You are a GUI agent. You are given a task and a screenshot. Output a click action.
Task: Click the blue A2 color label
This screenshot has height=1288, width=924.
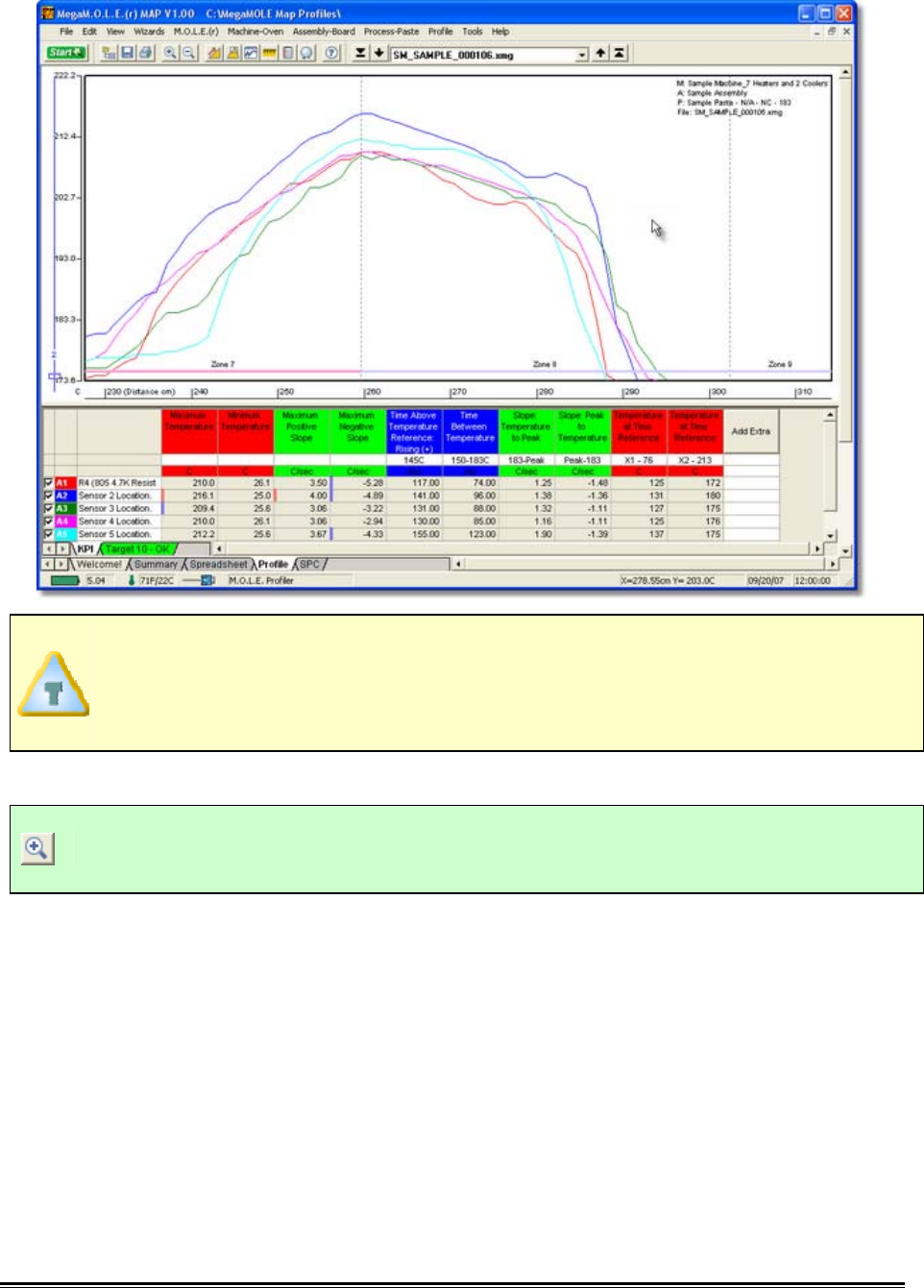coord(64,496)
